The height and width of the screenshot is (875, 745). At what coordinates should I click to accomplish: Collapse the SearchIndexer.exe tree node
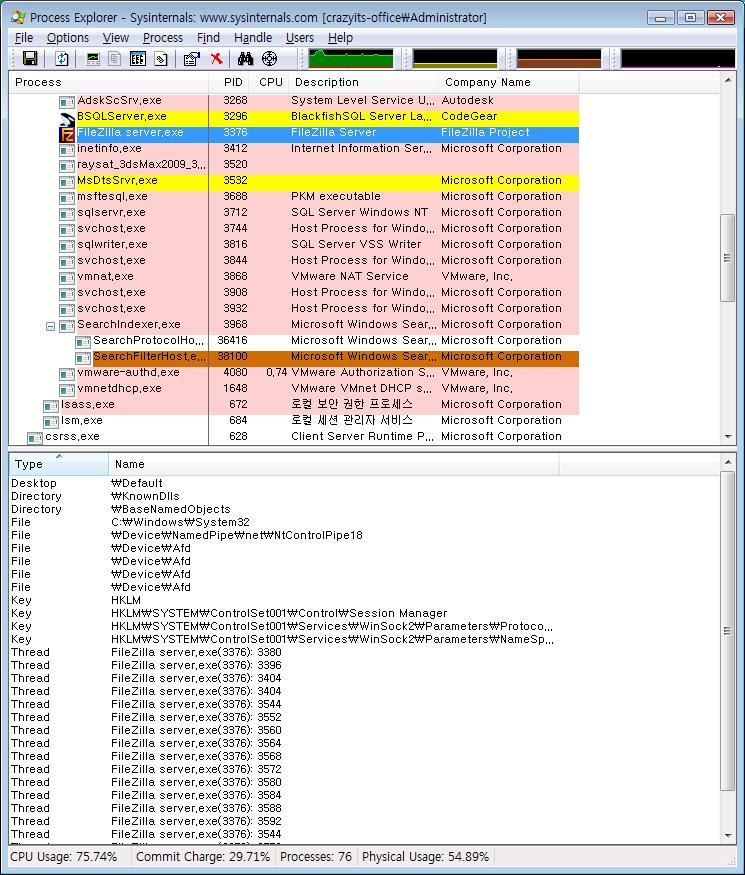click(x=50, y=326)
